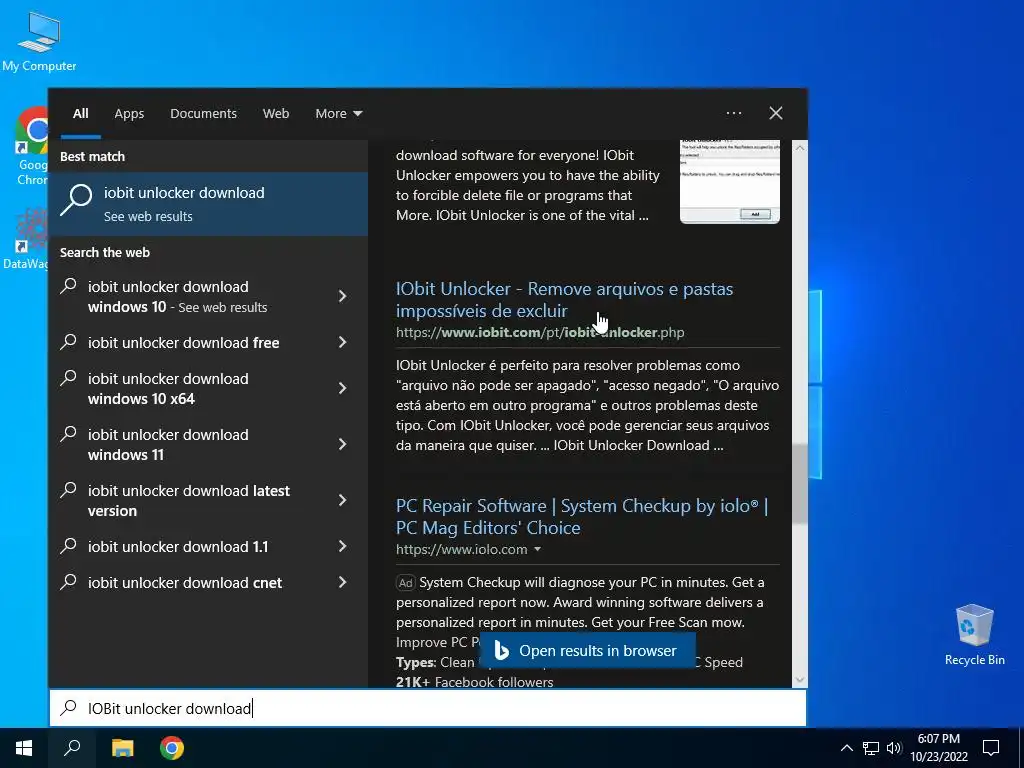Switch to the All tab
Viewport: 1024px width, 768px height.
[81, 114]
